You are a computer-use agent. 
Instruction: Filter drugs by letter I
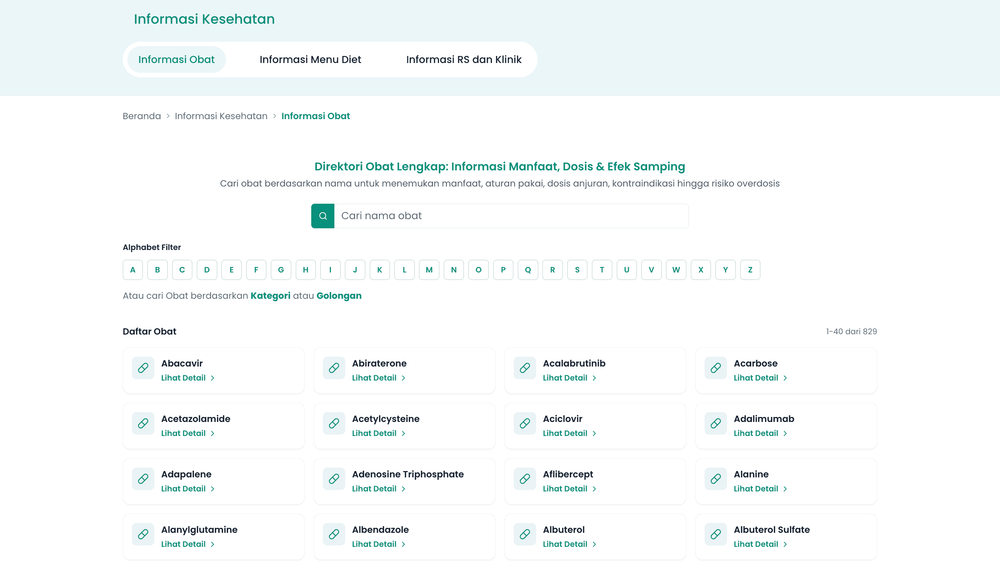tap(330, 270)
